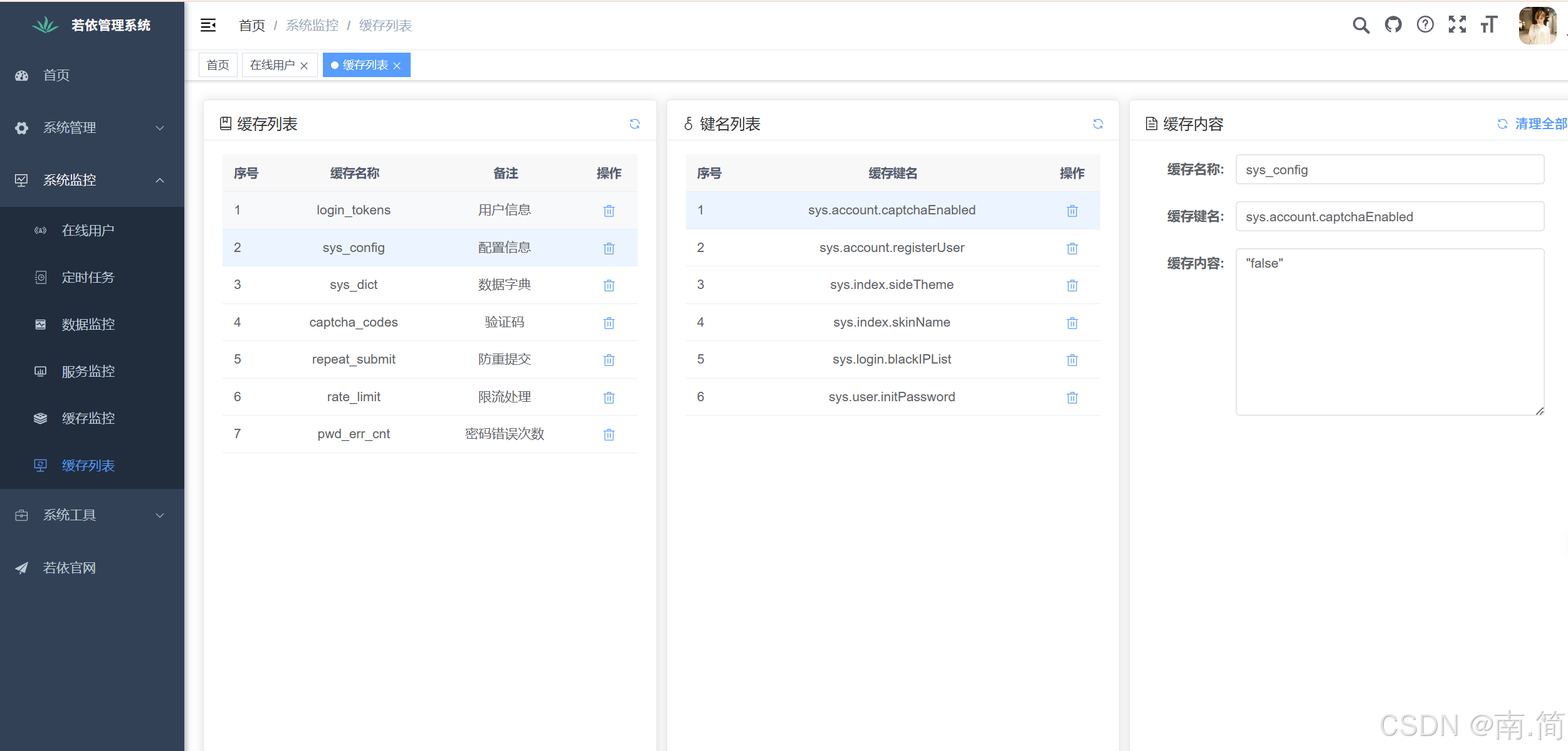The image size is (1568, 751).
Task: Click the help question mark icon
Action: 1425,25
